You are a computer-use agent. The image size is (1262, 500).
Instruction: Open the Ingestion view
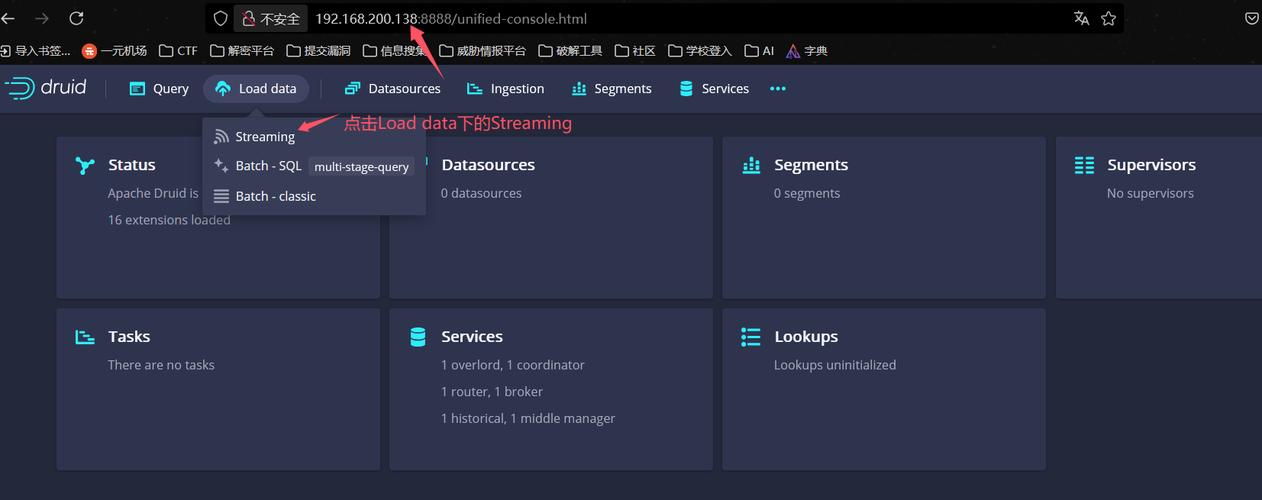click(505, 88)
